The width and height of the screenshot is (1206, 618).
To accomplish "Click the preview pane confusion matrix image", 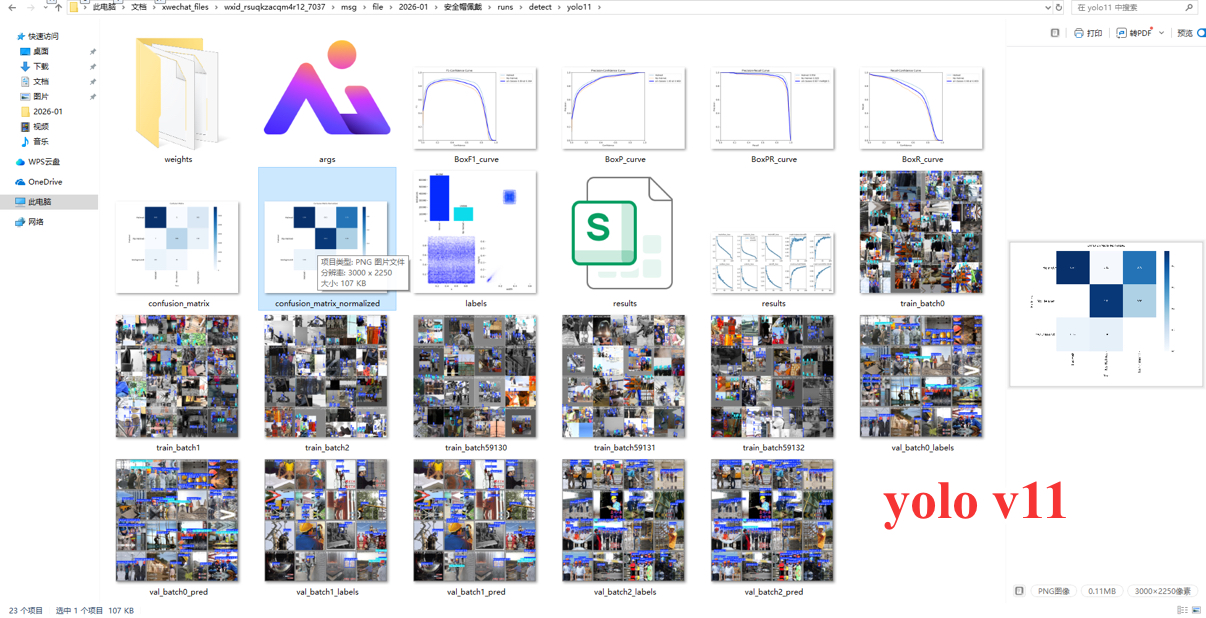I will click(x=1105, y=313).
